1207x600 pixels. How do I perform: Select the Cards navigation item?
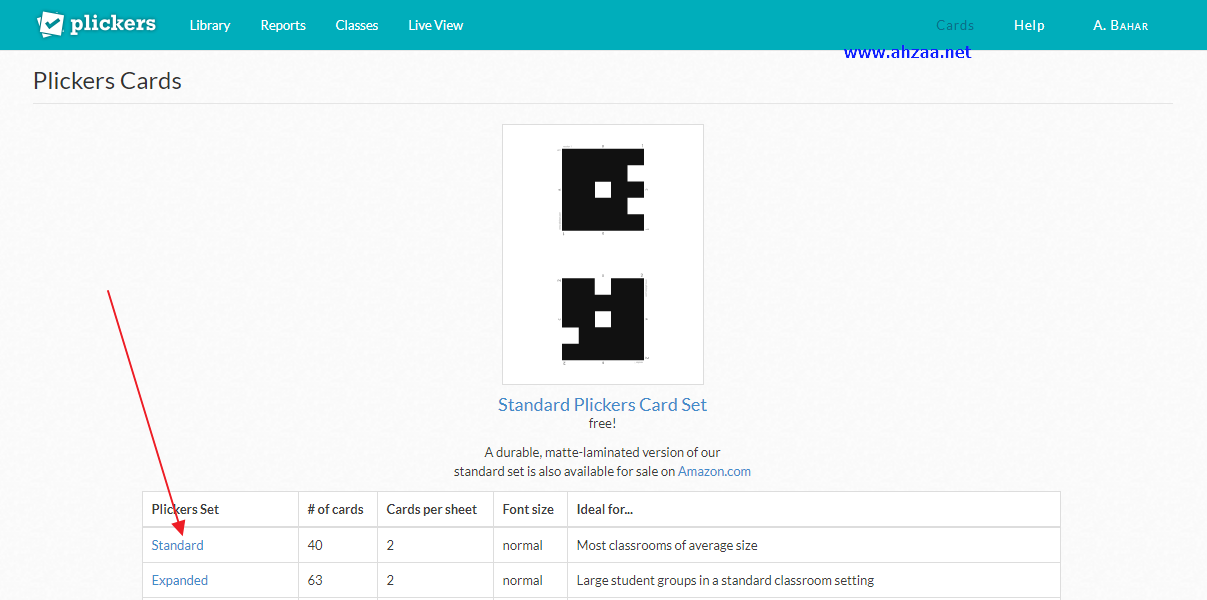pyautogui.click(x=953, y=25)
